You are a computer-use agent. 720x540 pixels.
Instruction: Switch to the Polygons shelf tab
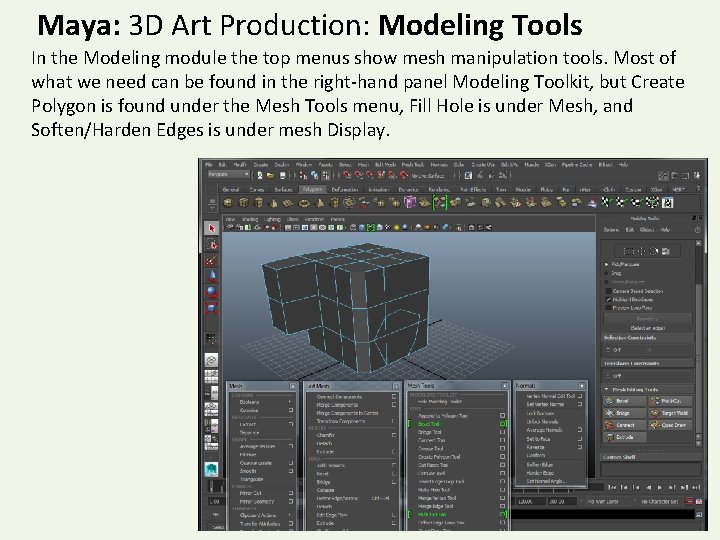[312, 189]
